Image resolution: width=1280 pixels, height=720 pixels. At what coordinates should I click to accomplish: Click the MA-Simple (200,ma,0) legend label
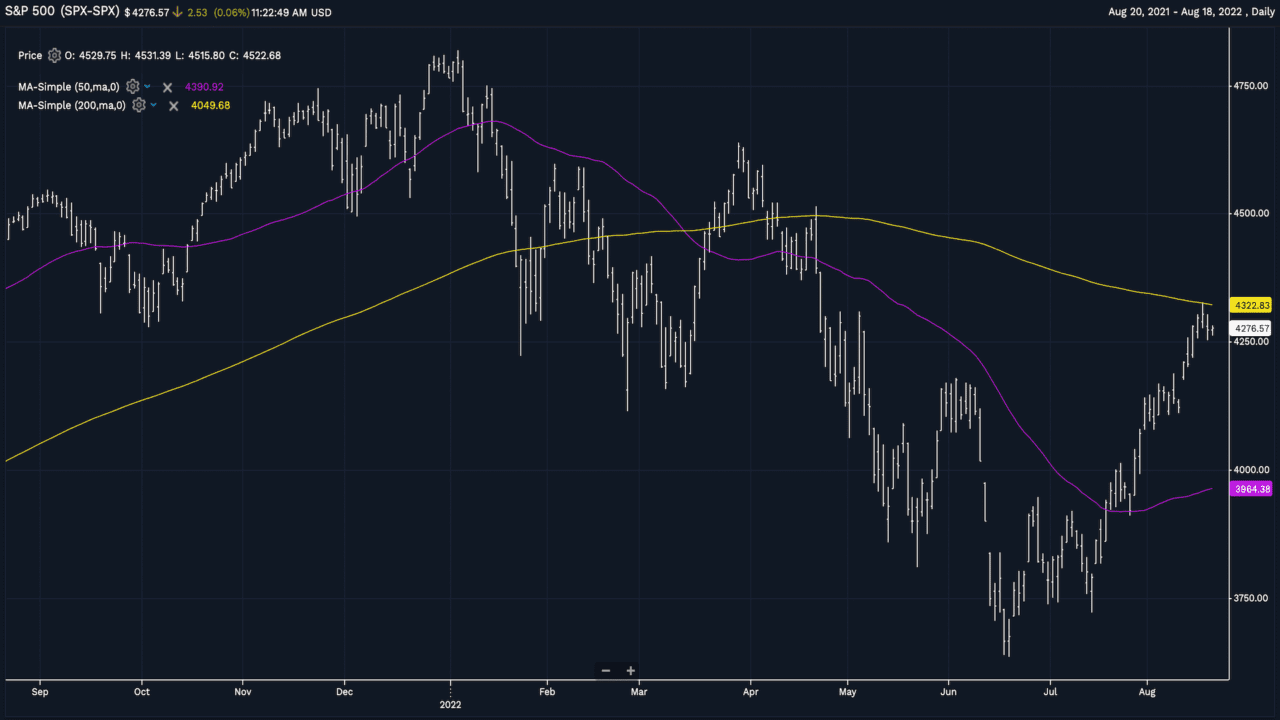coord(72,105)
